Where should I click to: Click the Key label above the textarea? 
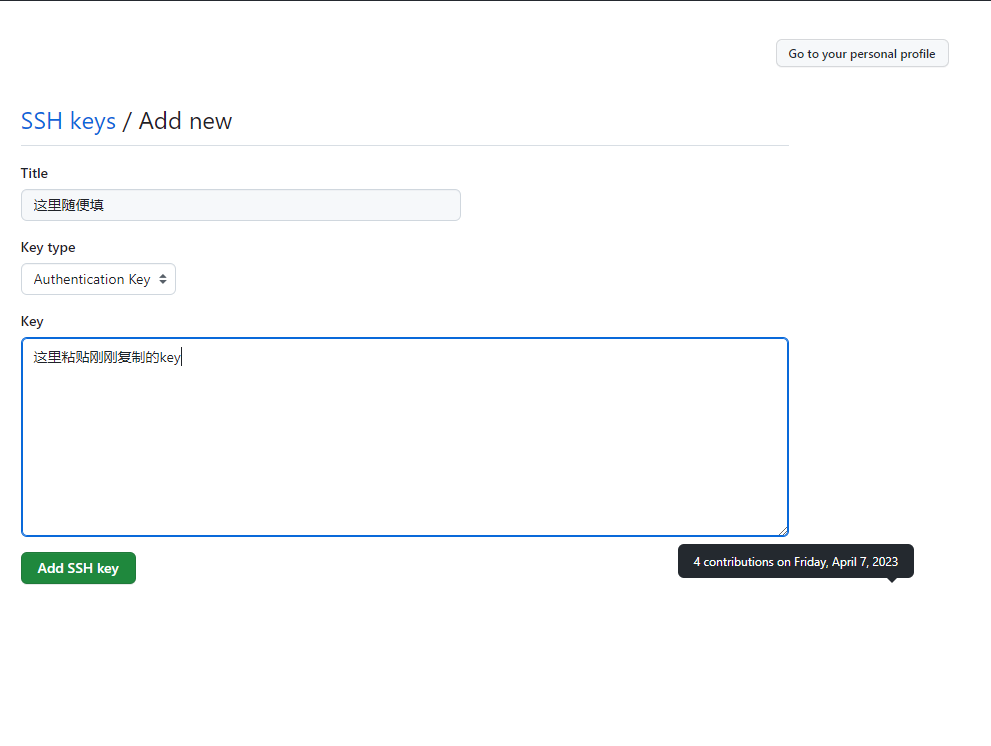click(32, 321)
